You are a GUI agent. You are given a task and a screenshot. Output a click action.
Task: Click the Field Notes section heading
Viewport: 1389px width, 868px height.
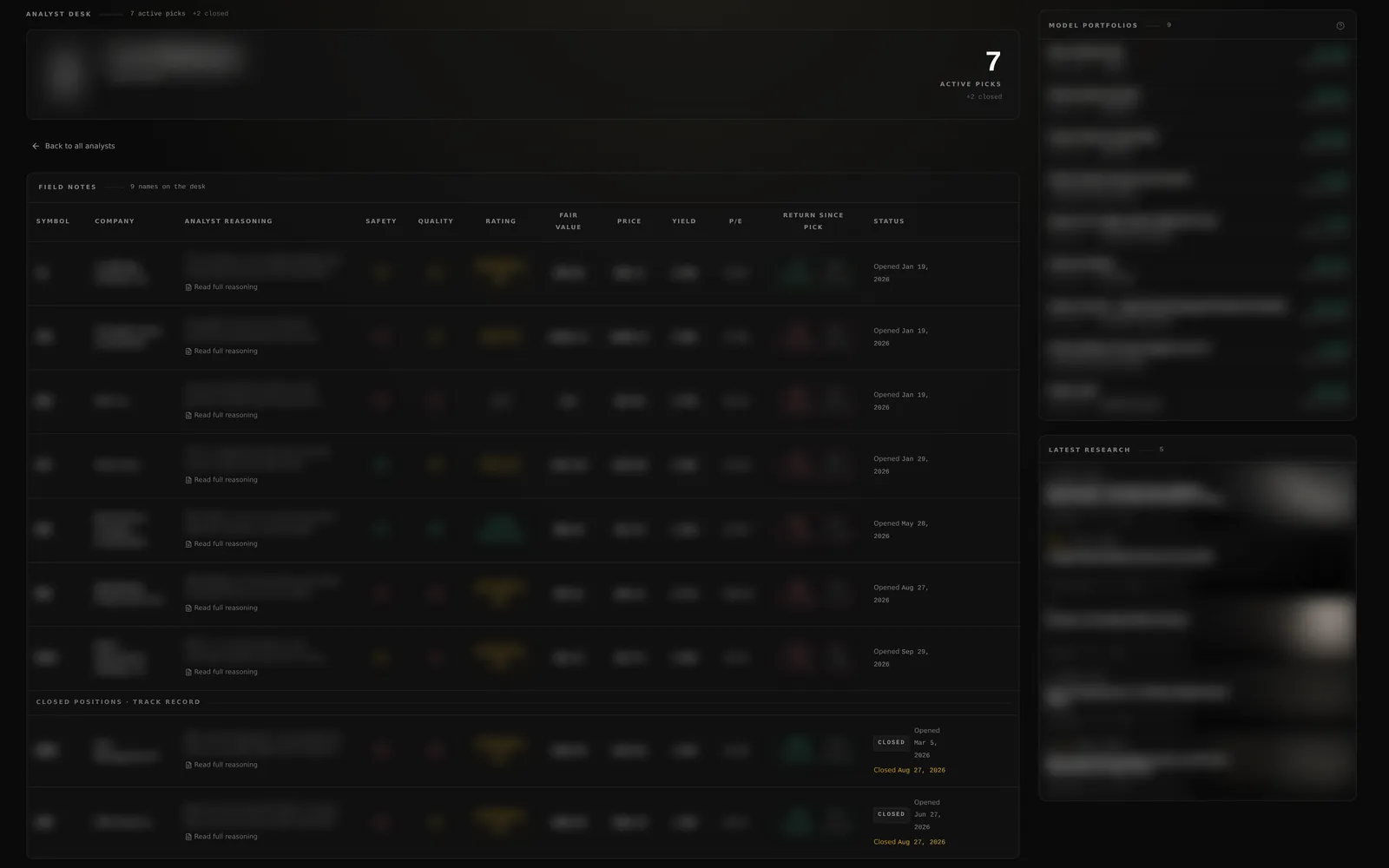tap(68, 187)
